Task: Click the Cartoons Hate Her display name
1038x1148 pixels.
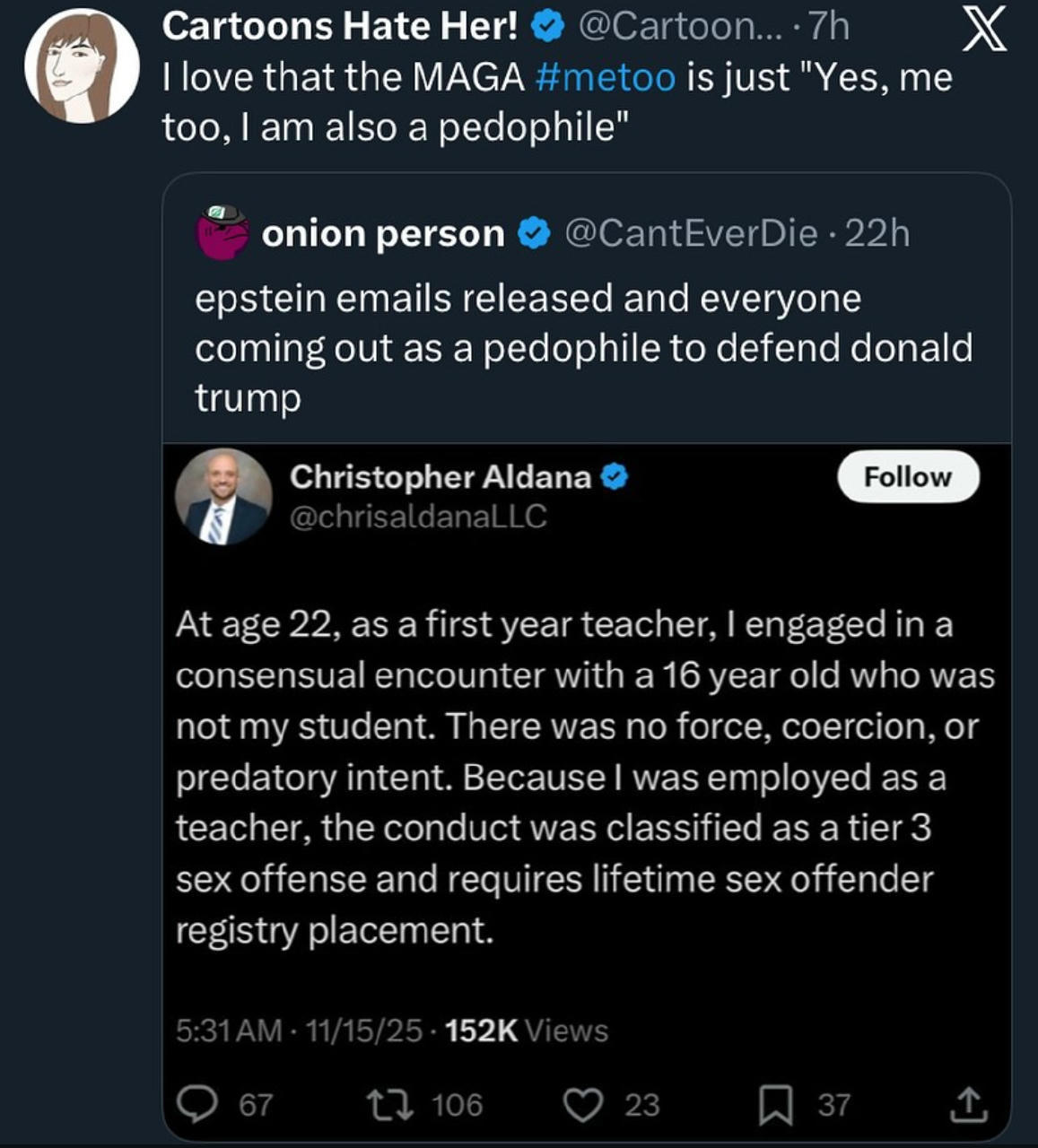Action: (x=340, y=27)
